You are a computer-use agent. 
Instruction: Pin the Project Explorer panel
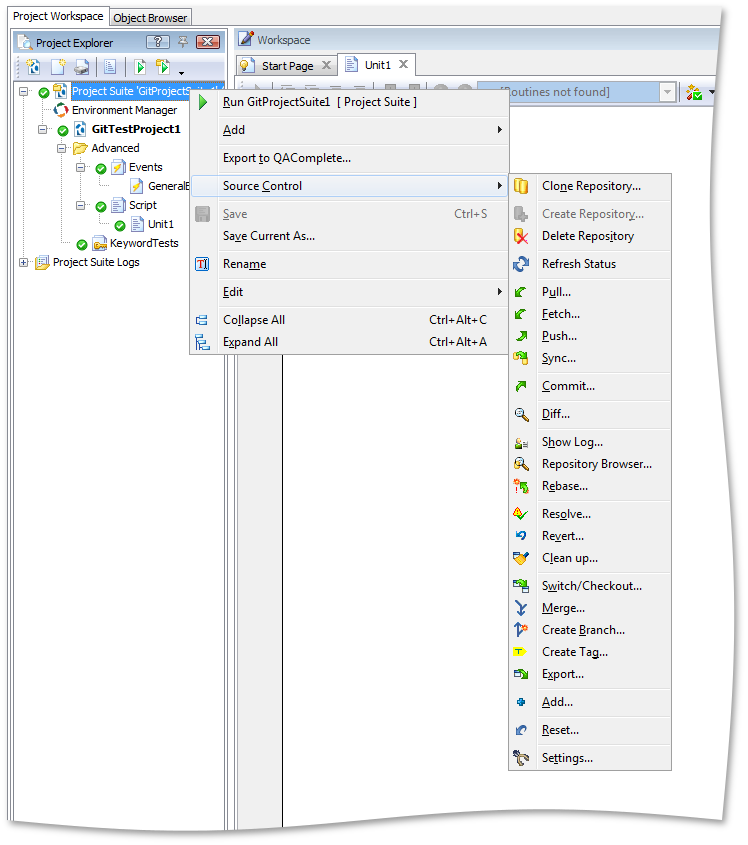[183, 42]
